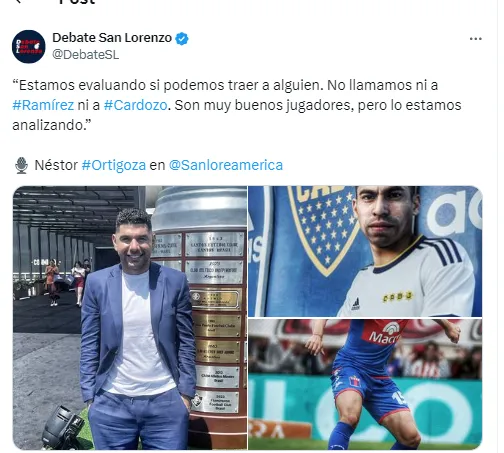Open the Boca Juniors jersey player photo
The width and height of the screenshot is (504, 453).
click(x=365, y=251)
